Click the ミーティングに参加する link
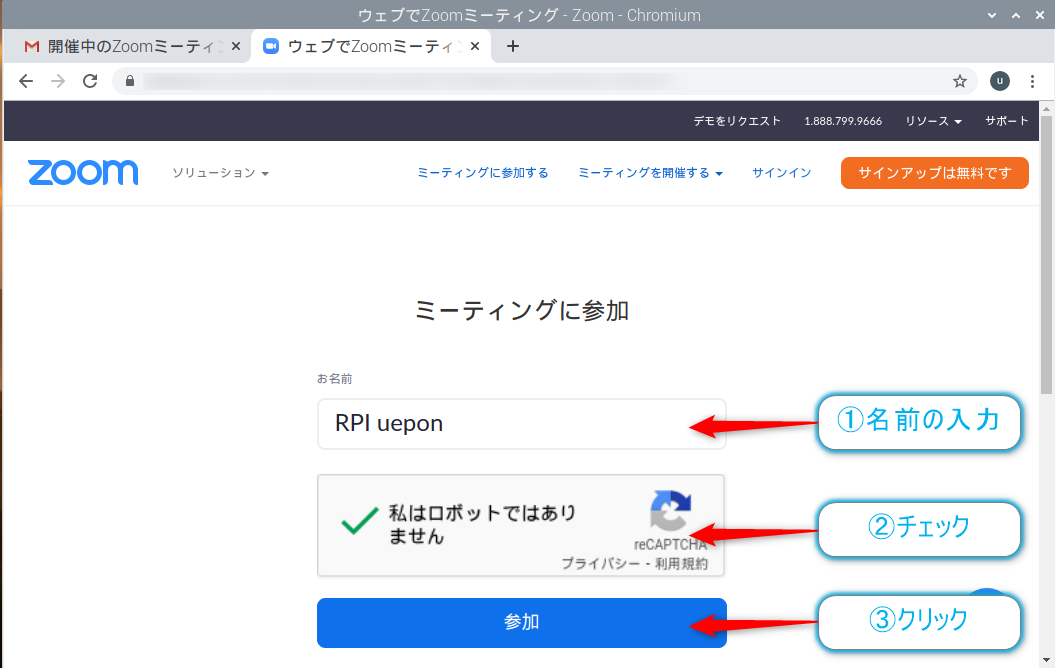The height and width of the screenshot is (668, 1055). (482, 173)
